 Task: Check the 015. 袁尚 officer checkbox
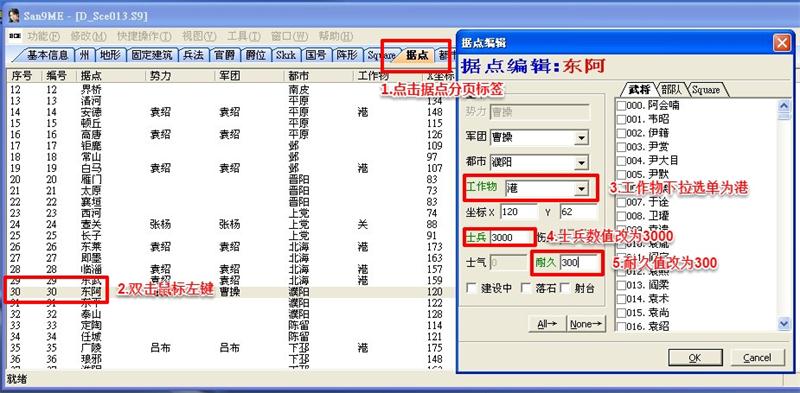tap(621, 312)
